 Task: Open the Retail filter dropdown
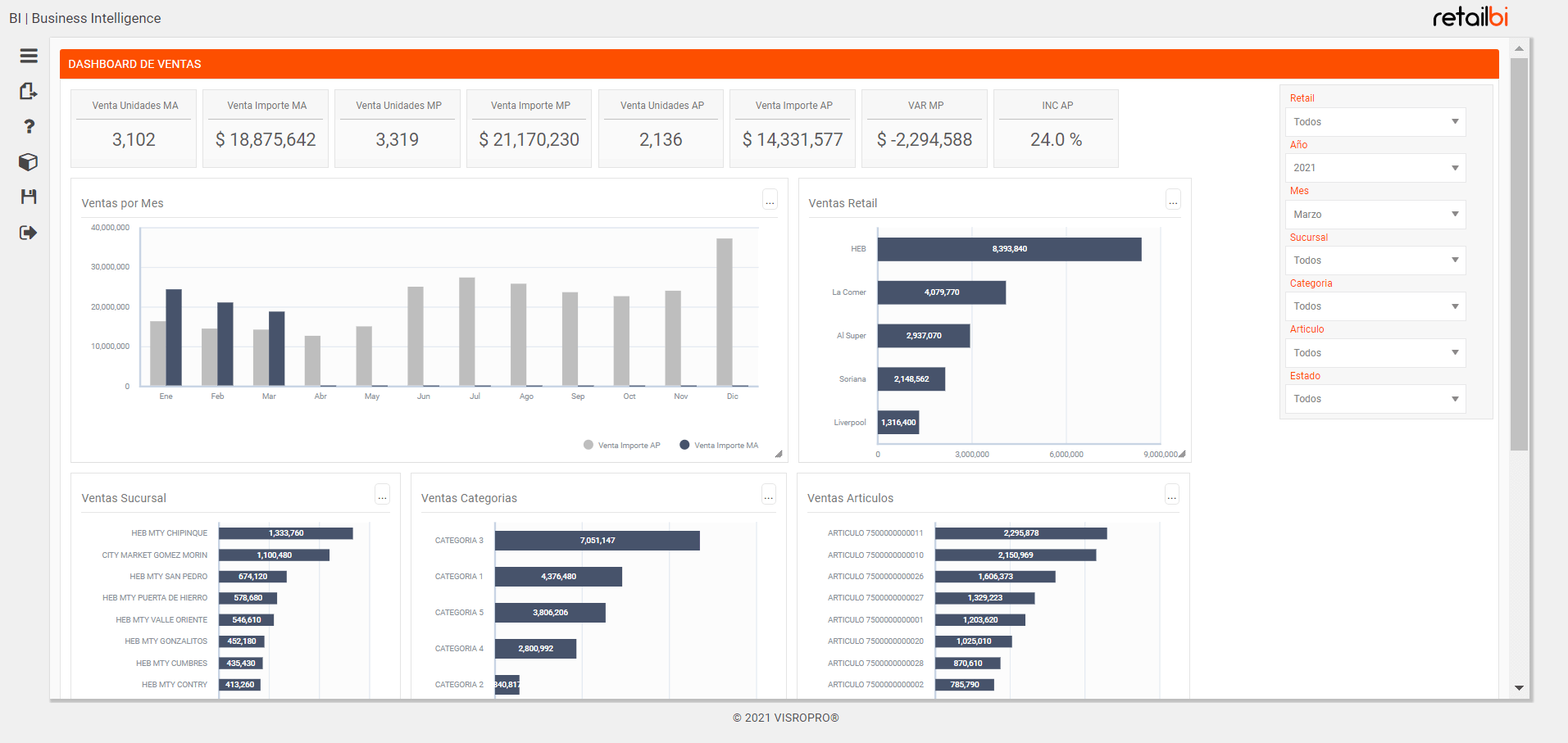pyautogui.click(x=1375, y=121)
